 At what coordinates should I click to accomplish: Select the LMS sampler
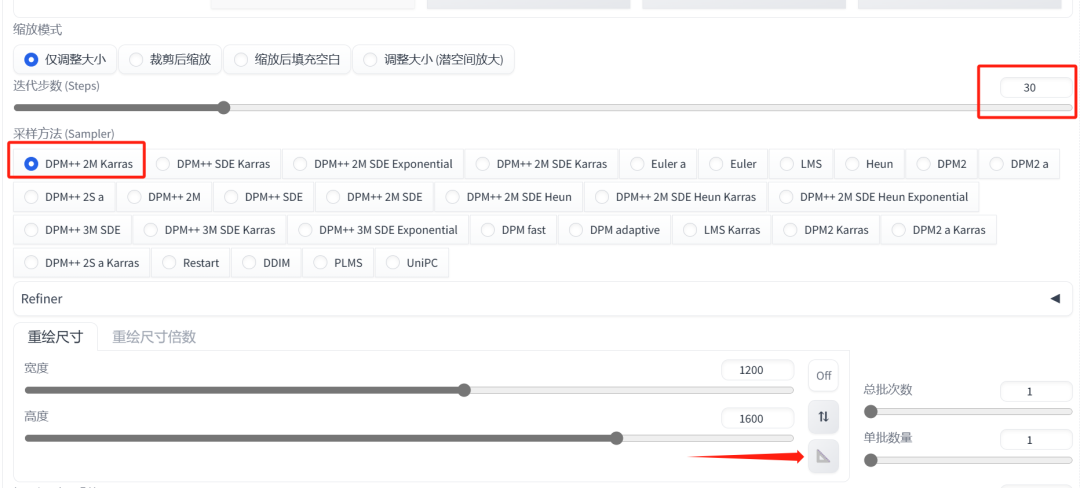pos(801,164)
